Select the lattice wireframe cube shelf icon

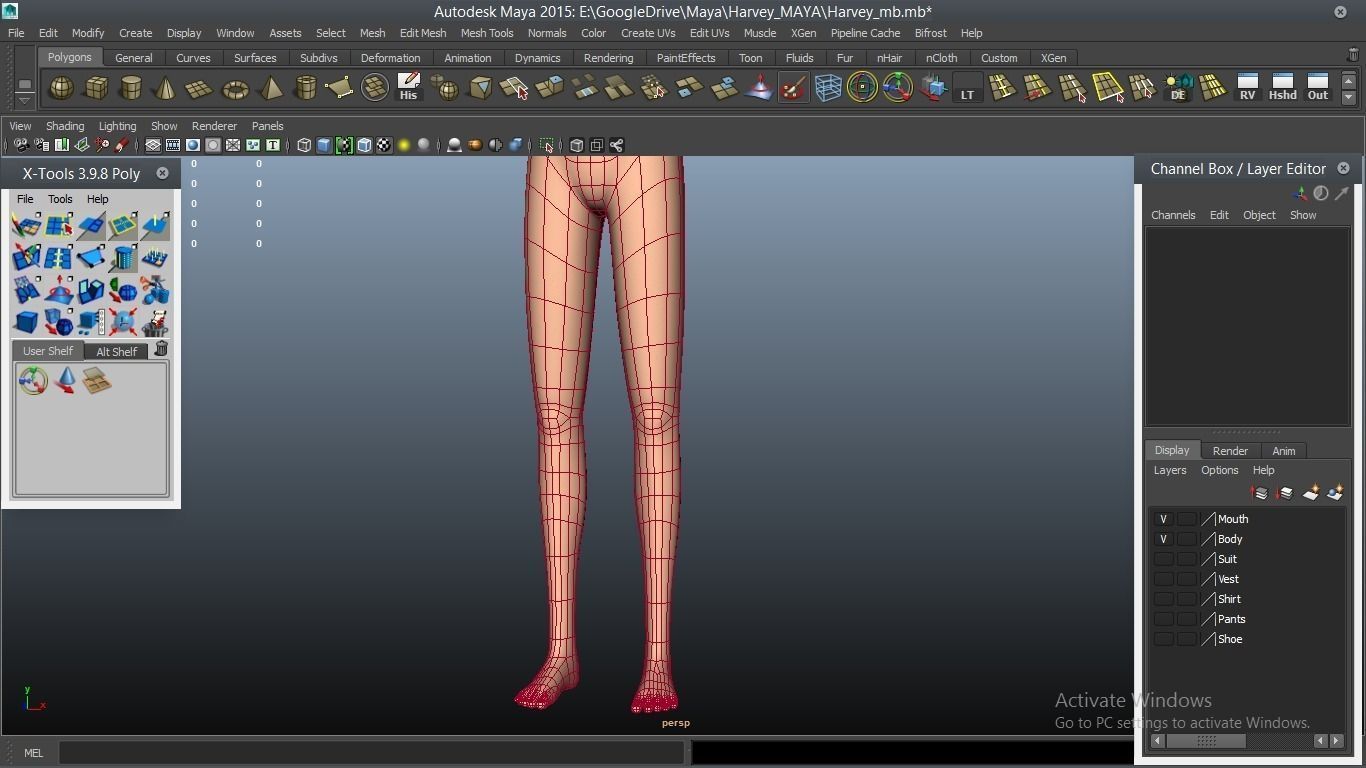point(828,88)
